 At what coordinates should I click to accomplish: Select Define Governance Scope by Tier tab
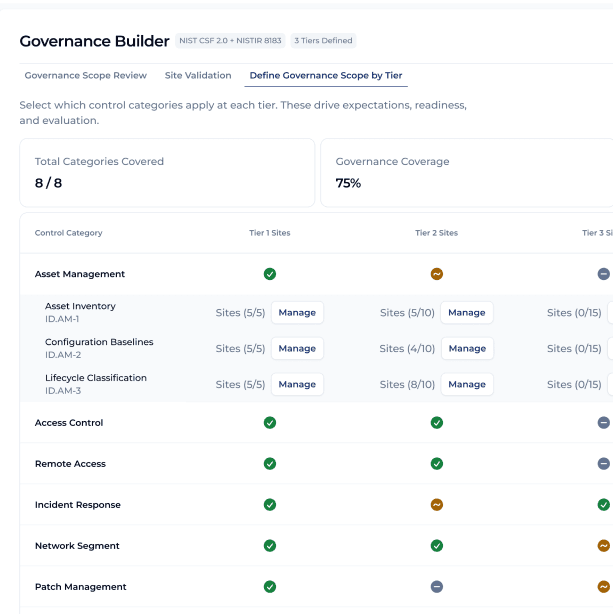tap(326, 76)
